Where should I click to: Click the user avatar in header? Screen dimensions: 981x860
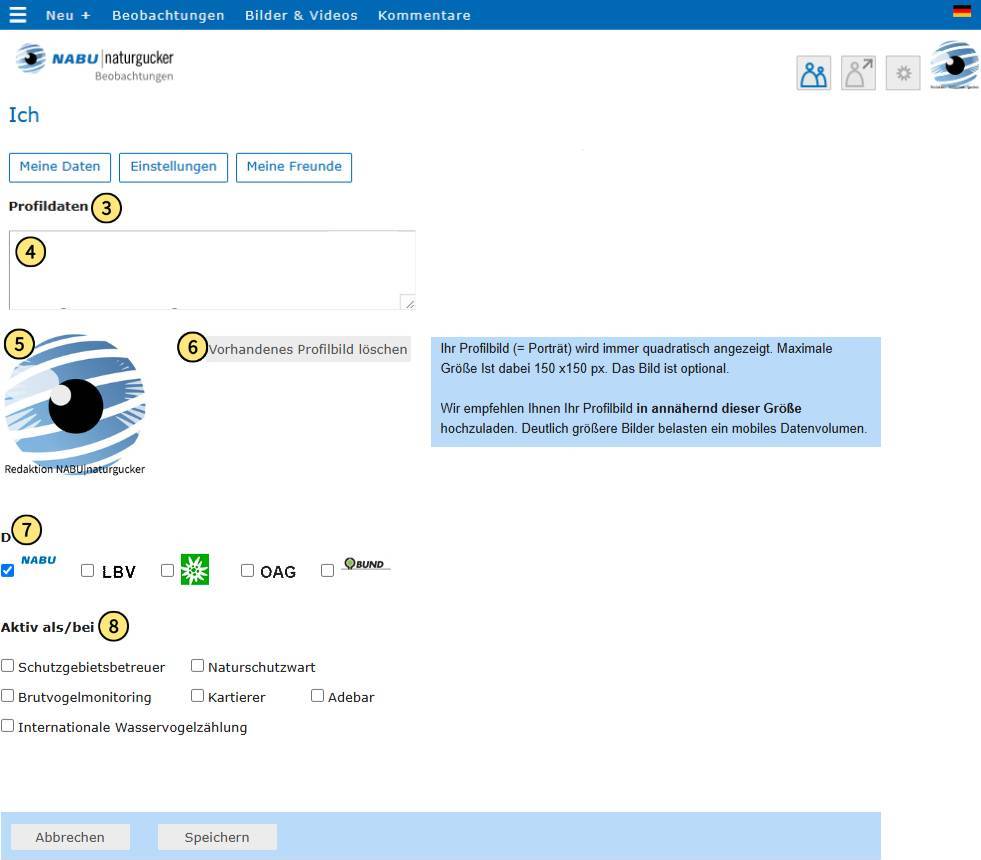(x=954, y=65)
